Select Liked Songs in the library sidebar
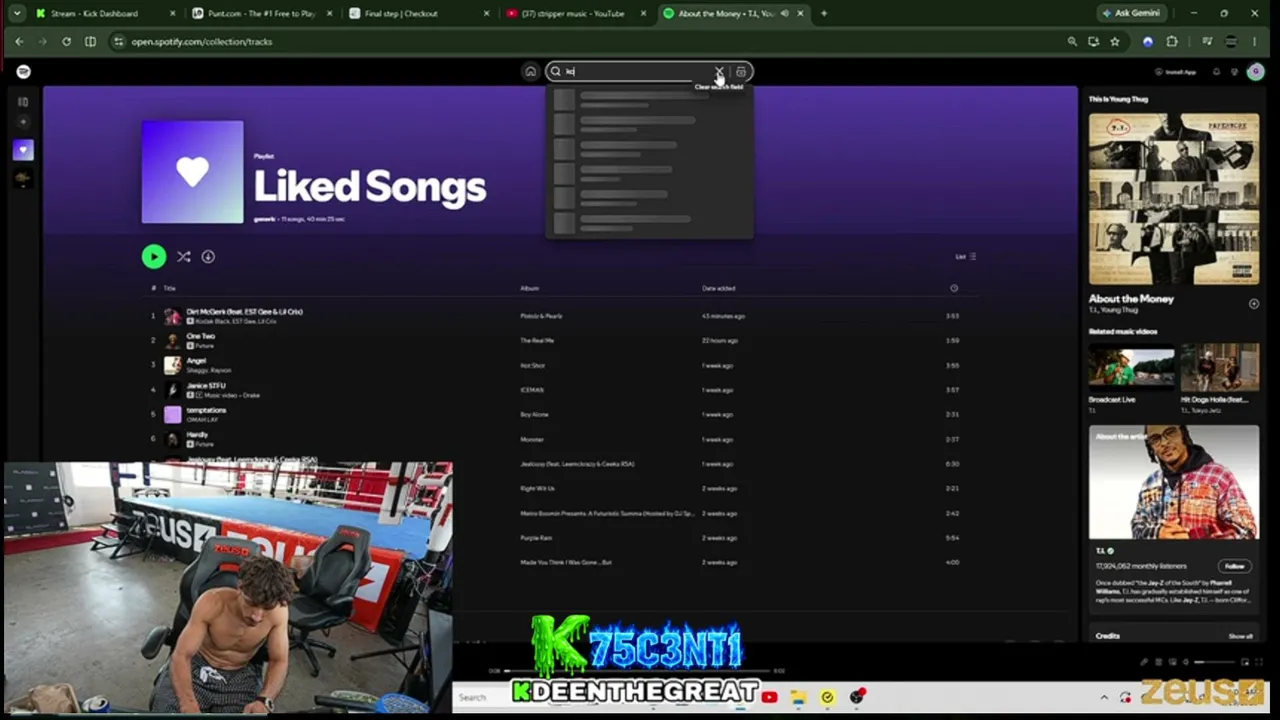The image size is (1280, 720). pos(23,150)
